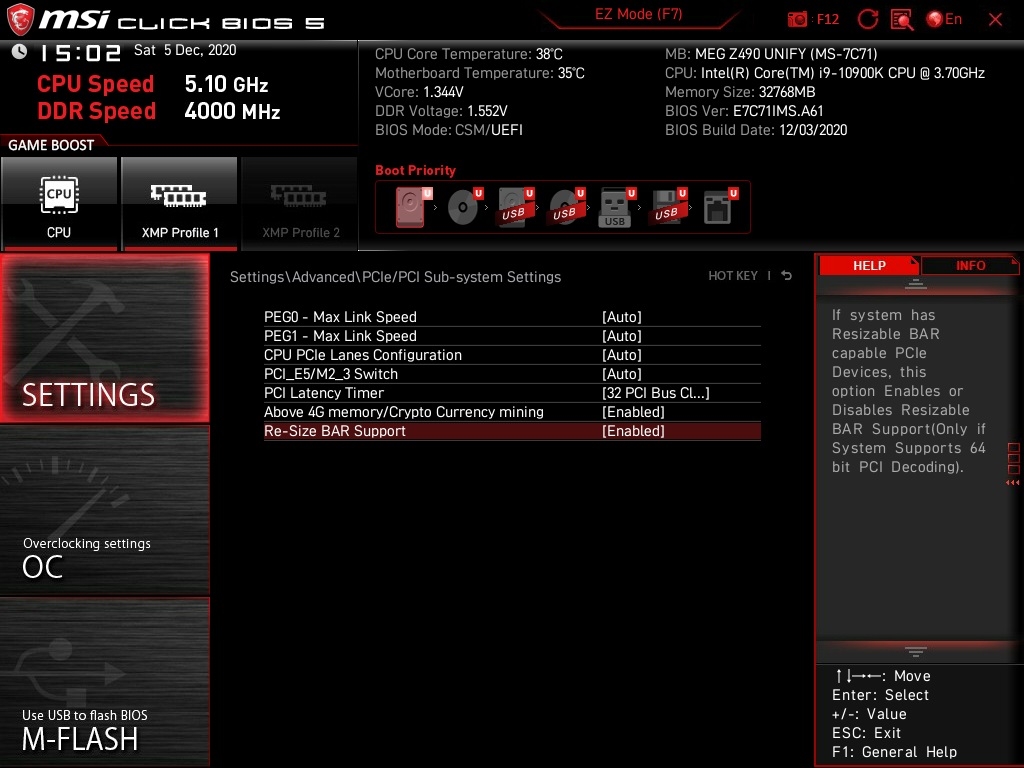Screen dimensions: 1024x768
Task: Click the Settings\Advanced\PCIe/PCI breadcrumb path
Action: (x=395, y=277)
